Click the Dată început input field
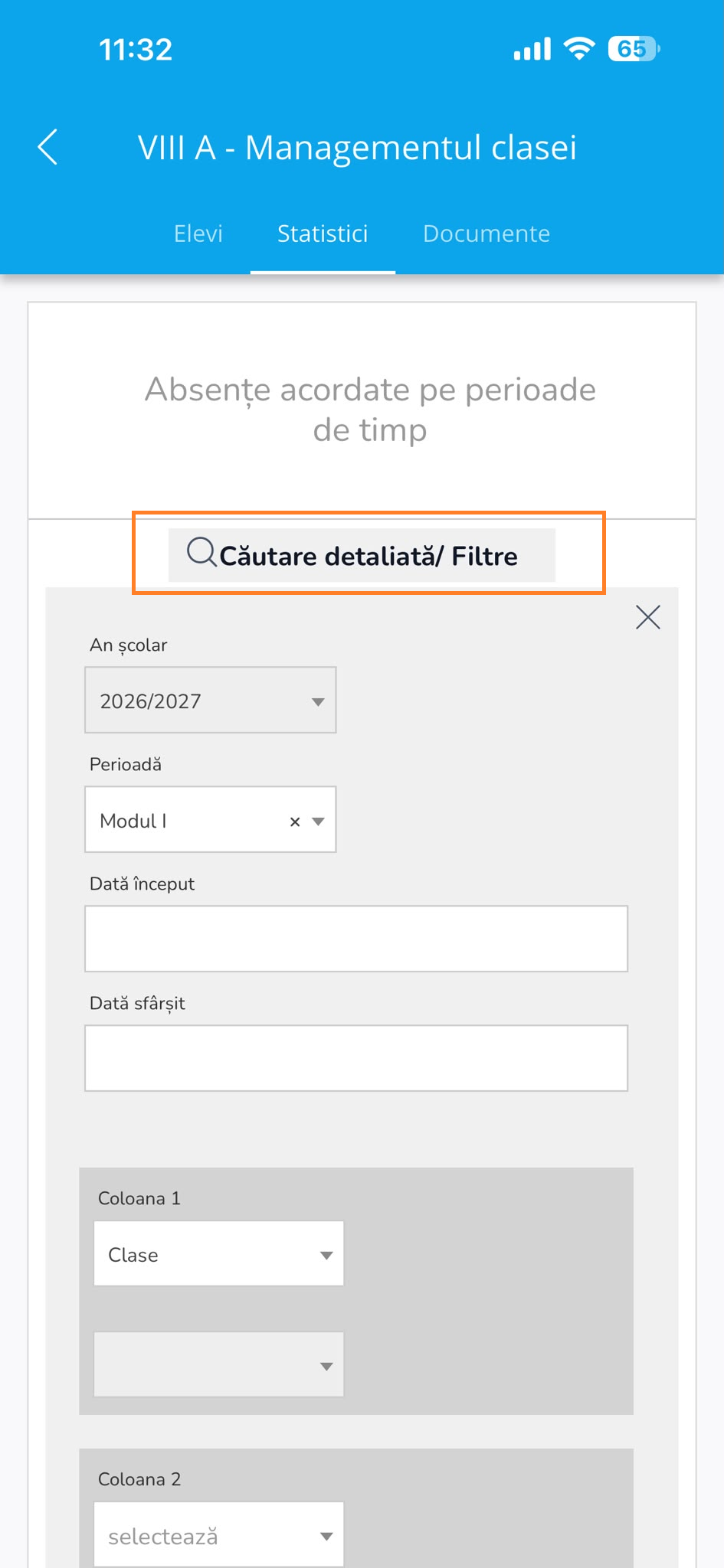 [x=356, y=939]
